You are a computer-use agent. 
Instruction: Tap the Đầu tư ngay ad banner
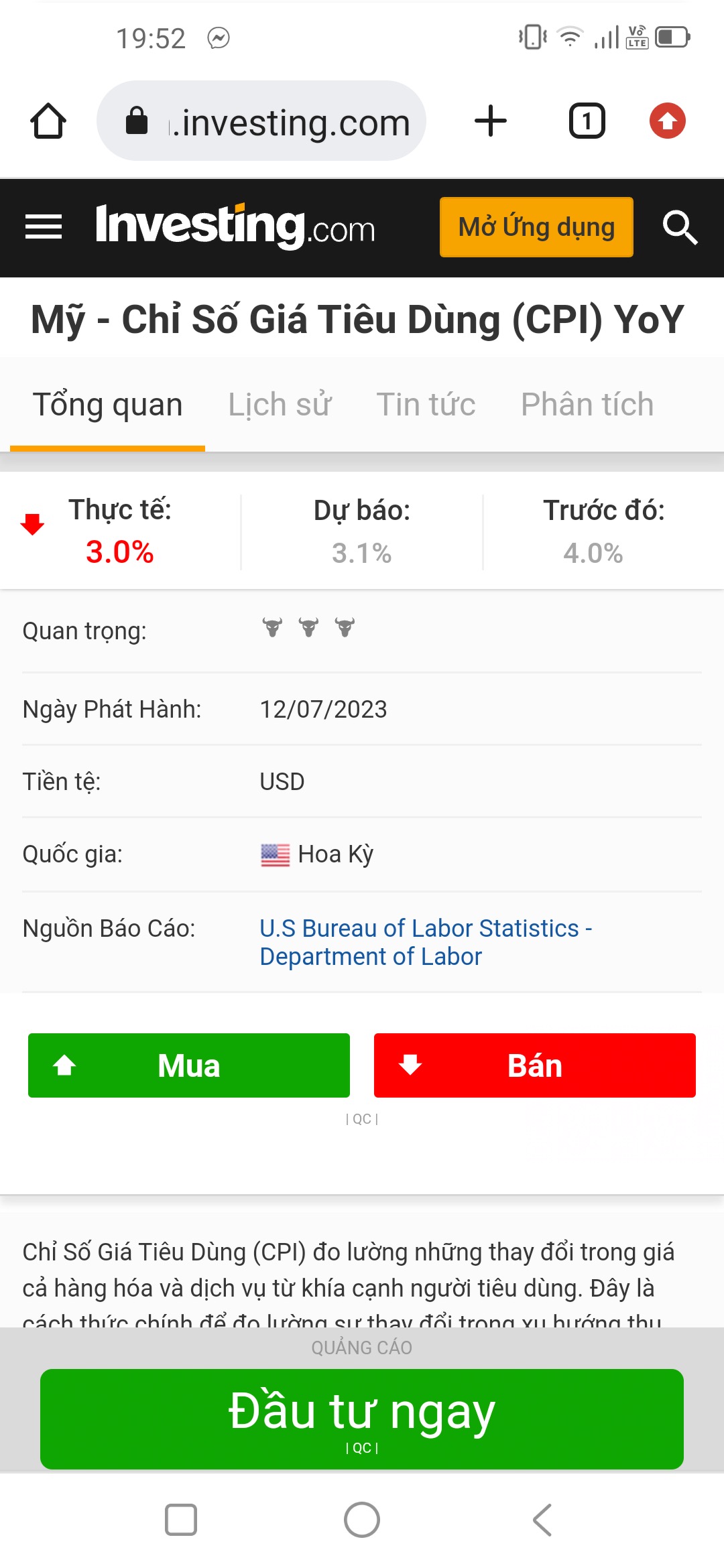[362, 1418]
